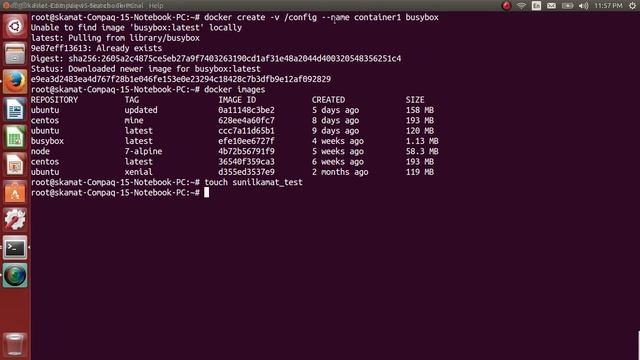640x360 pixels.
Task: Click the red recording indicator in tray
Action: pos(506,6)
